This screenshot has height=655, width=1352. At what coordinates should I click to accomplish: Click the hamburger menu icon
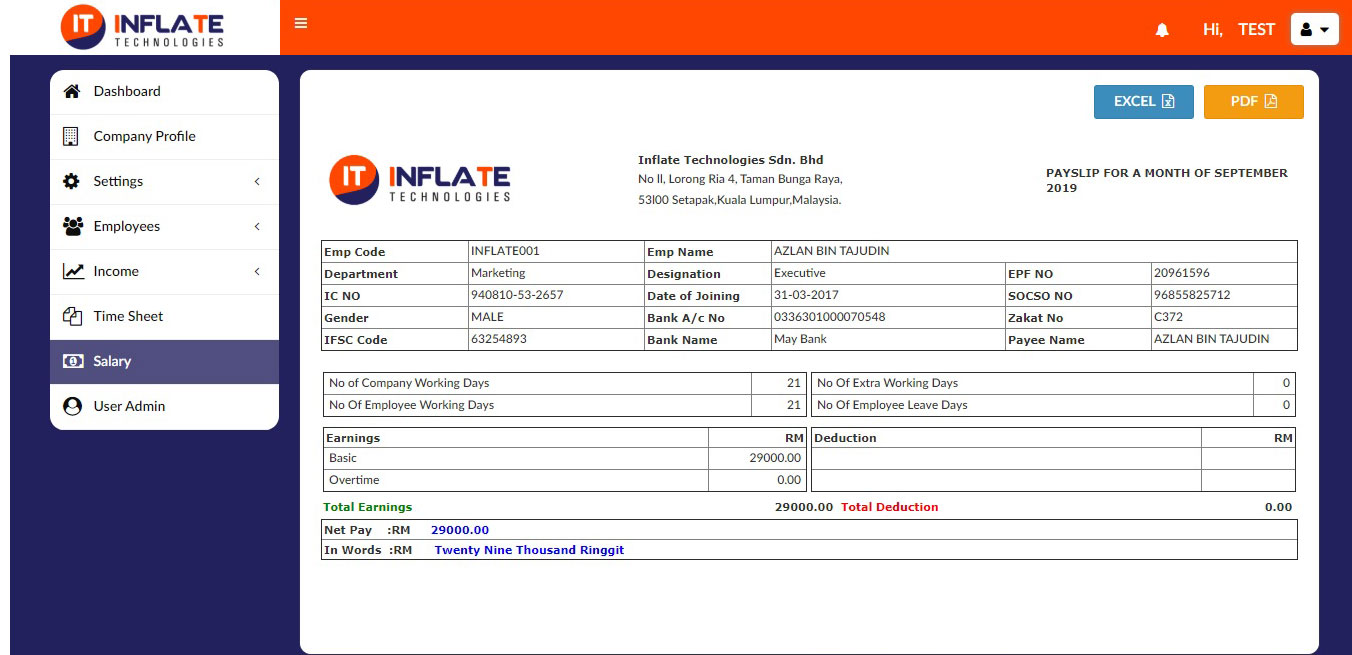(301, 24)
